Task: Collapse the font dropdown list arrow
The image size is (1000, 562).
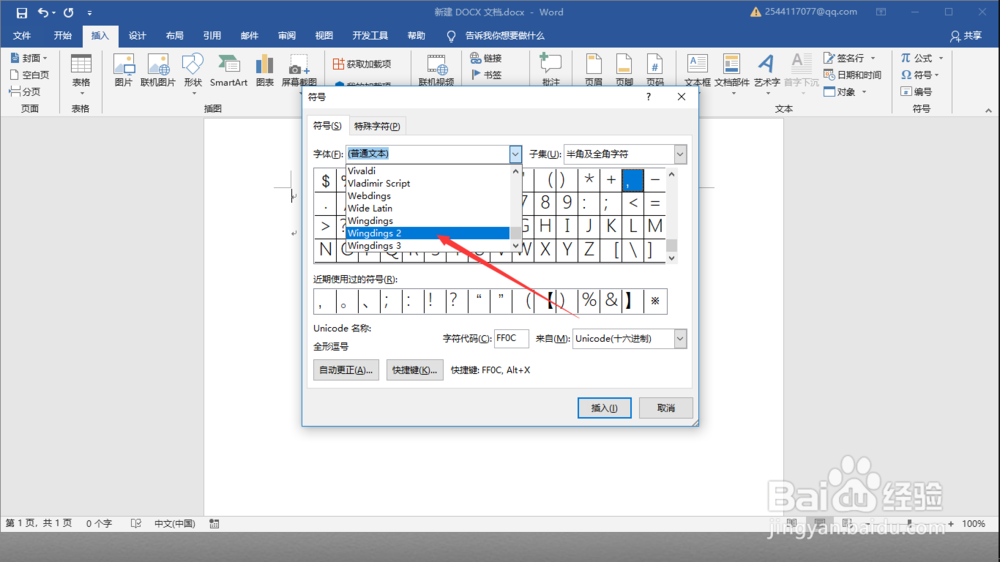Action: pyautogui.click(x=515, y=154)
